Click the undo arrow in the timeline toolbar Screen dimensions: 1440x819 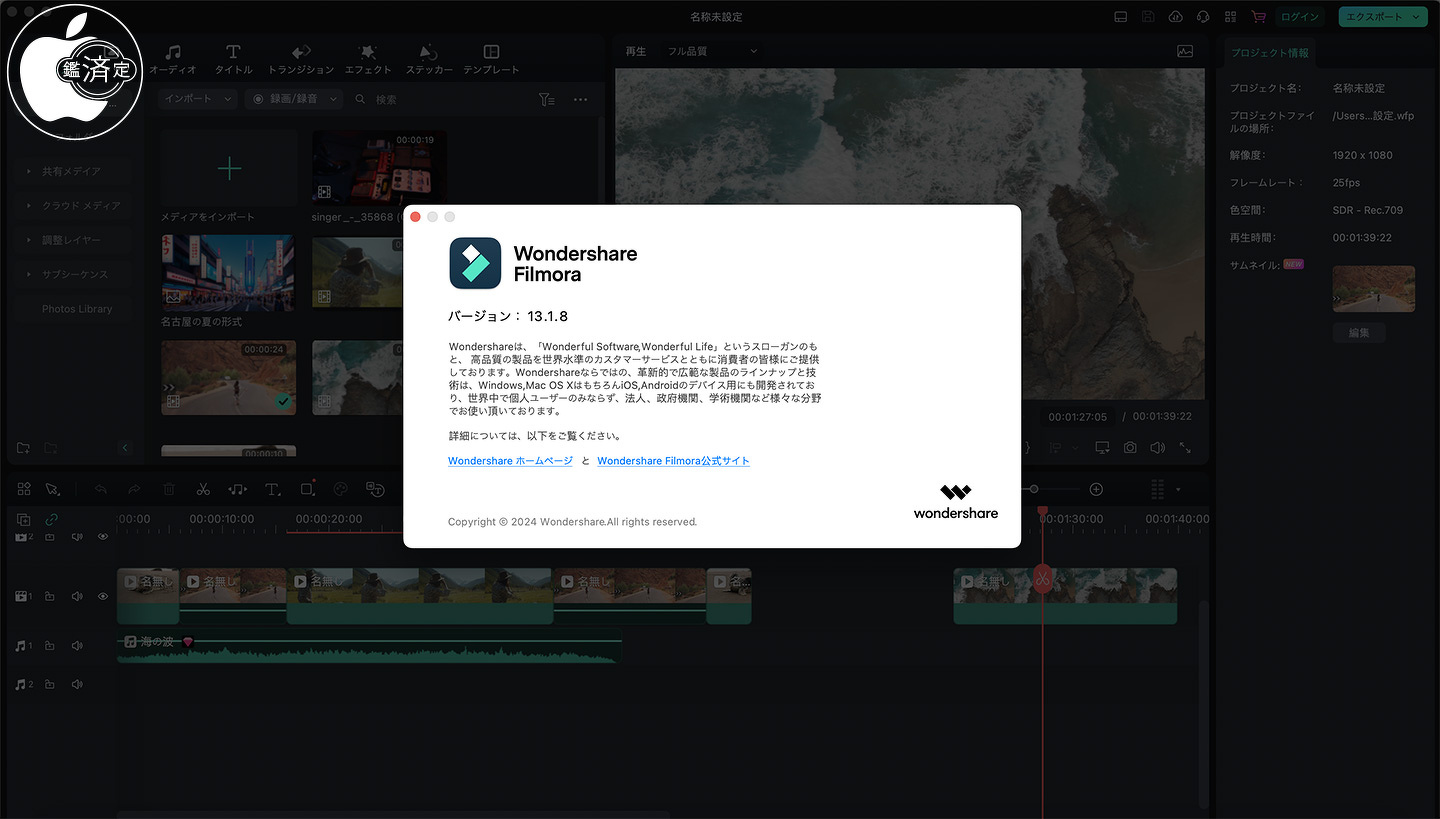click(x=100, y=489)
